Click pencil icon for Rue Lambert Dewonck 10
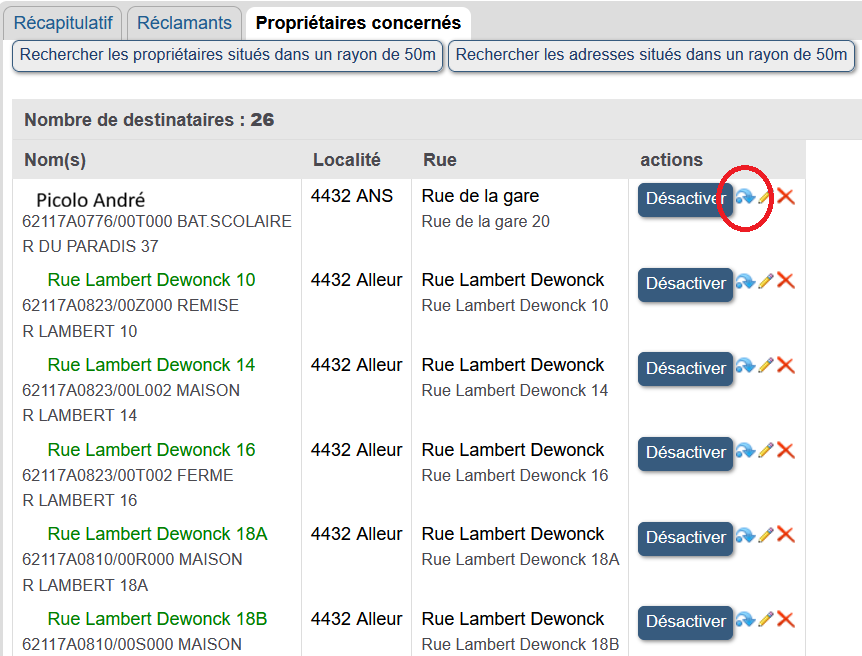Screen dimensions: 862x656 coord(766,282)
